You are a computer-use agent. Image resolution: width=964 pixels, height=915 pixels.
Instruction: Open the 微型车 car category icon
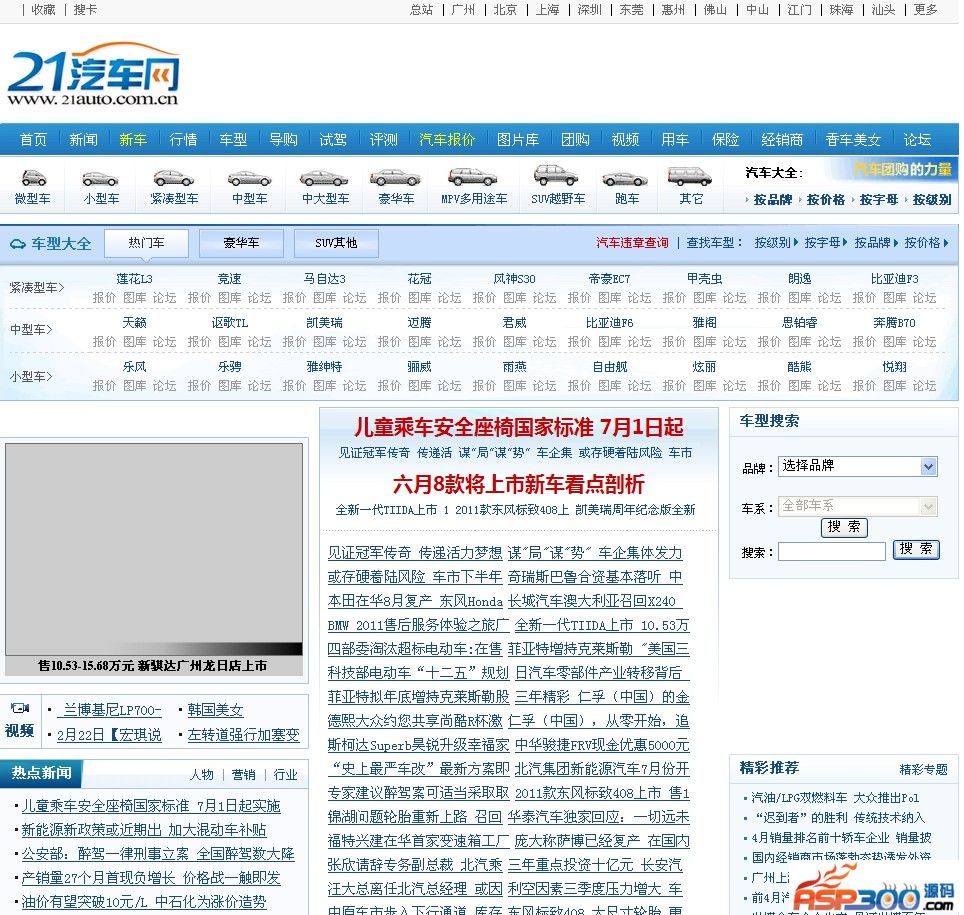(x=33, y=178)
